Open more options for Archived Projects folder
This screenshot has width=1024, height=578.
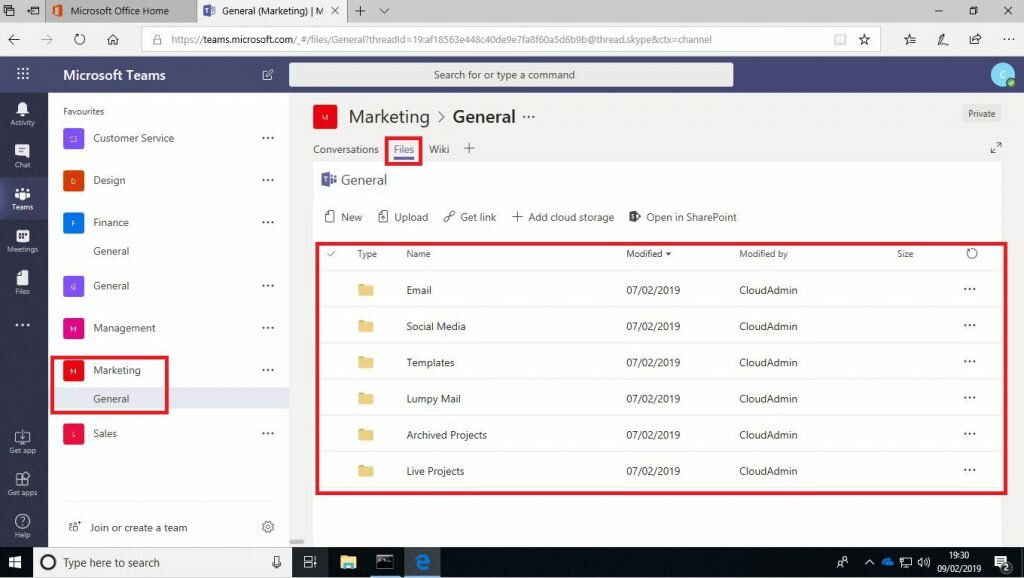[x=970, y=434]
